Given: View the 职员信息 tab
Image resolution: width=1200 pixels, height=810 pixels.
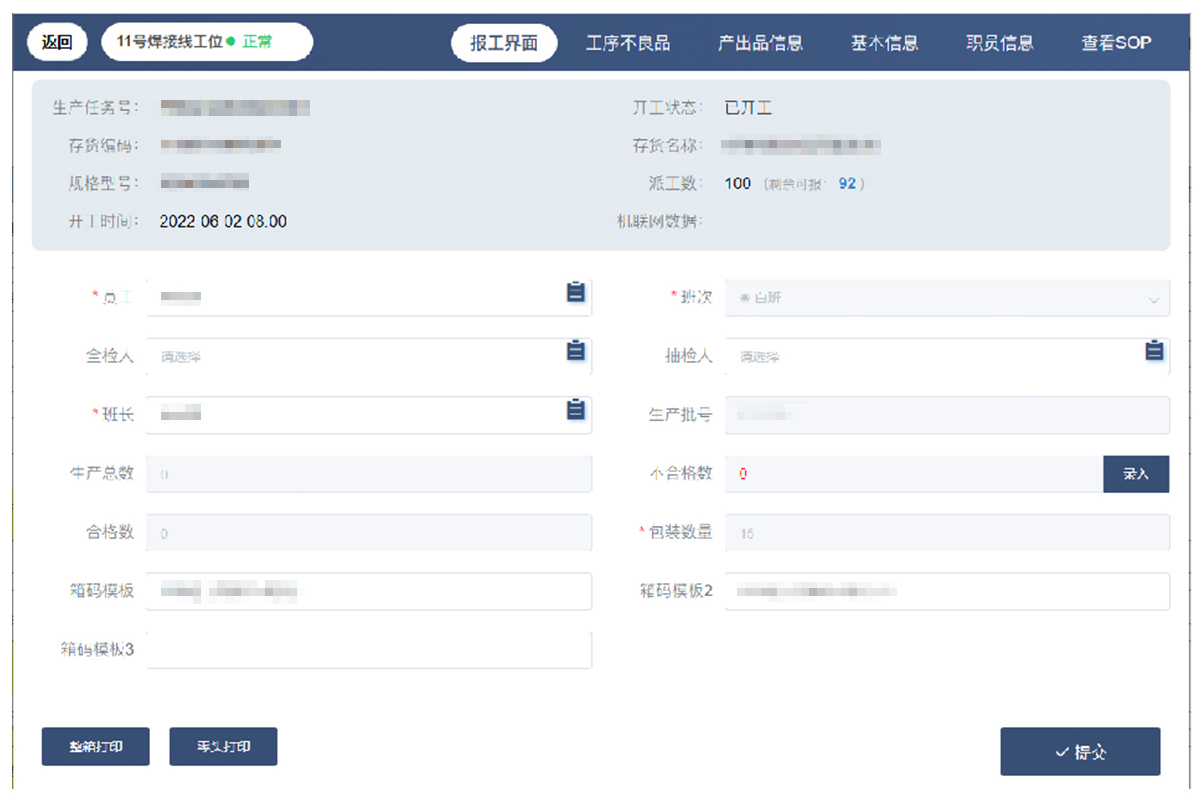Looking at the screenshot, I should [1001, 42].
